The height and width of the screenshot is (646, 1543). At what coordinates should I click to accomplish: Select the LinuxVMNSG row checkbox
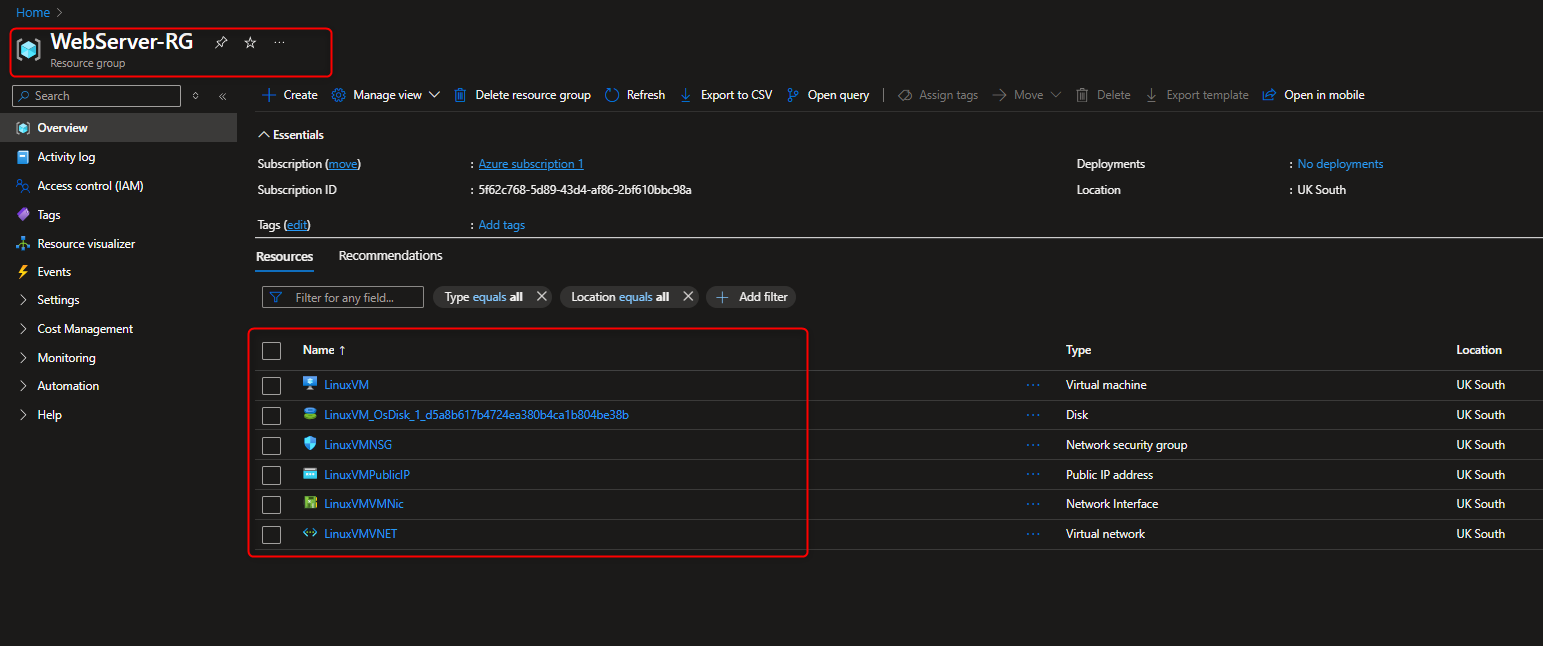(x=271, y=444)
